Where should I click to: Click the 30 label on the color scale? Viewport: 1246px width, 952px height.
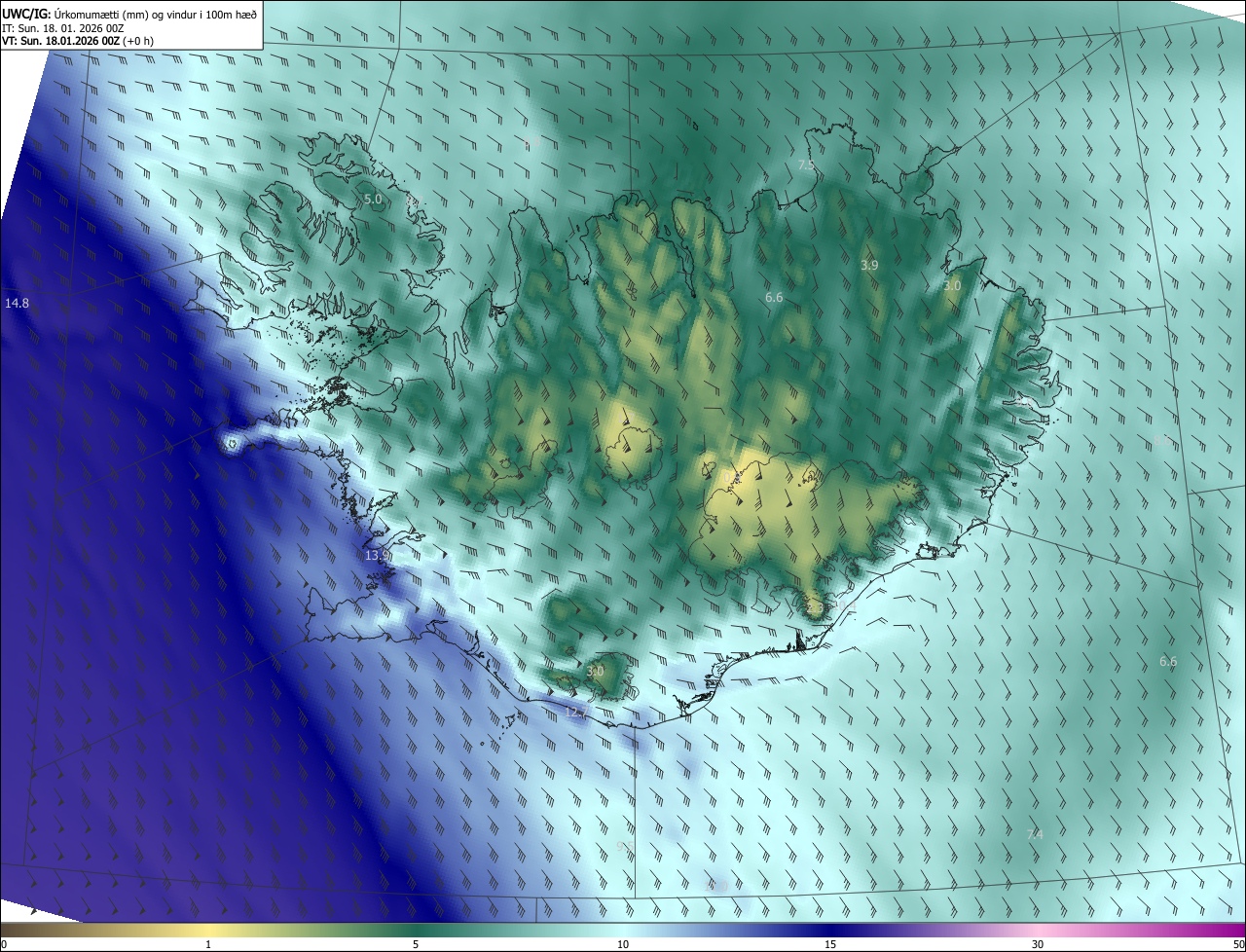[x=1038, y=945]
